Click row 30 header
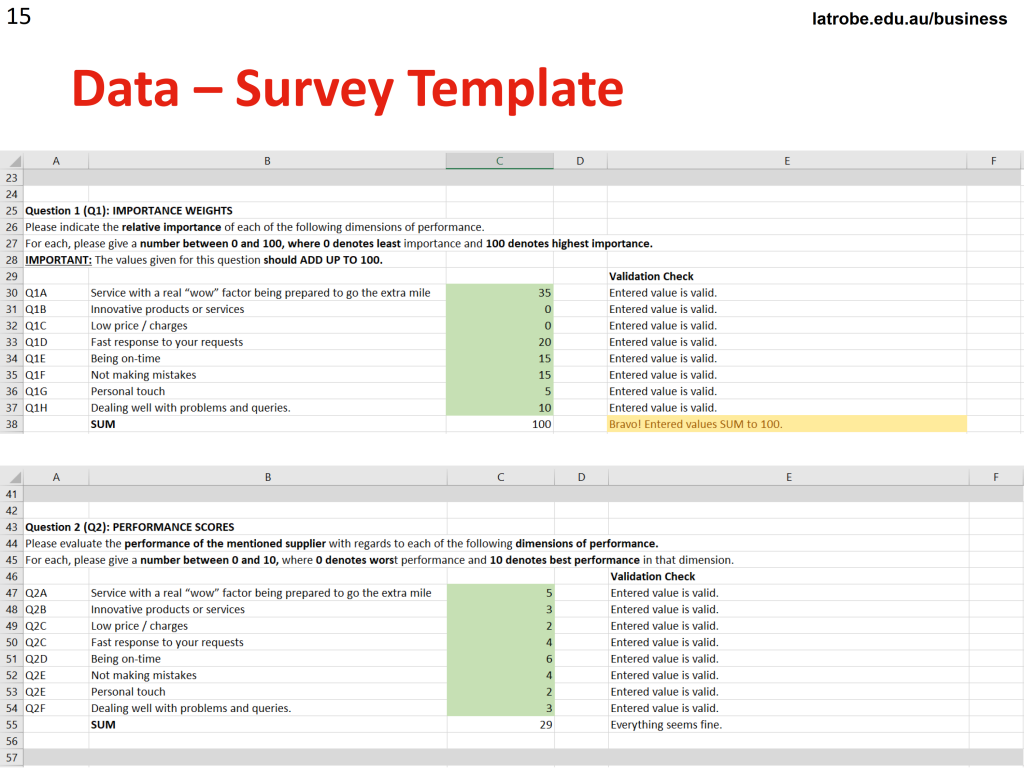 [12, 293]
